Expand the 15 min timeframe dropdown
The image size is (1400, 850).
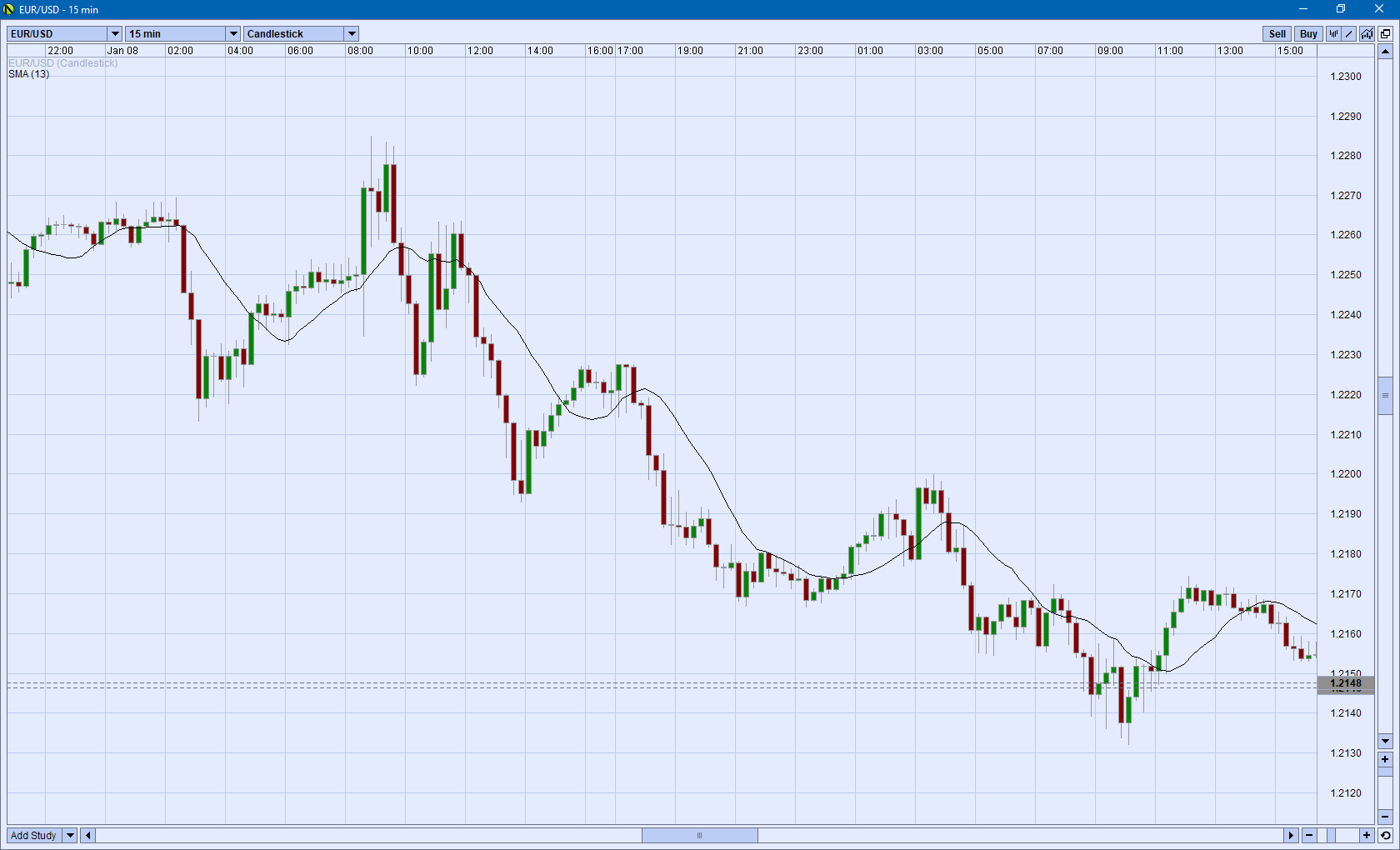pyautogui.click(x=233, y=34)
